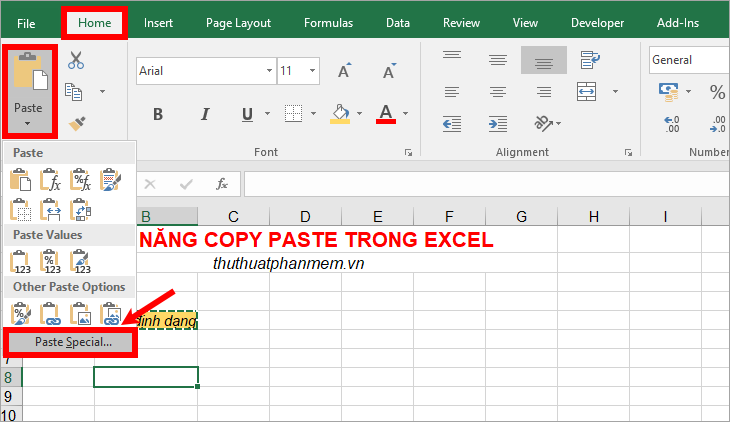Select the Format Painter brush

[x=77, y=123]
